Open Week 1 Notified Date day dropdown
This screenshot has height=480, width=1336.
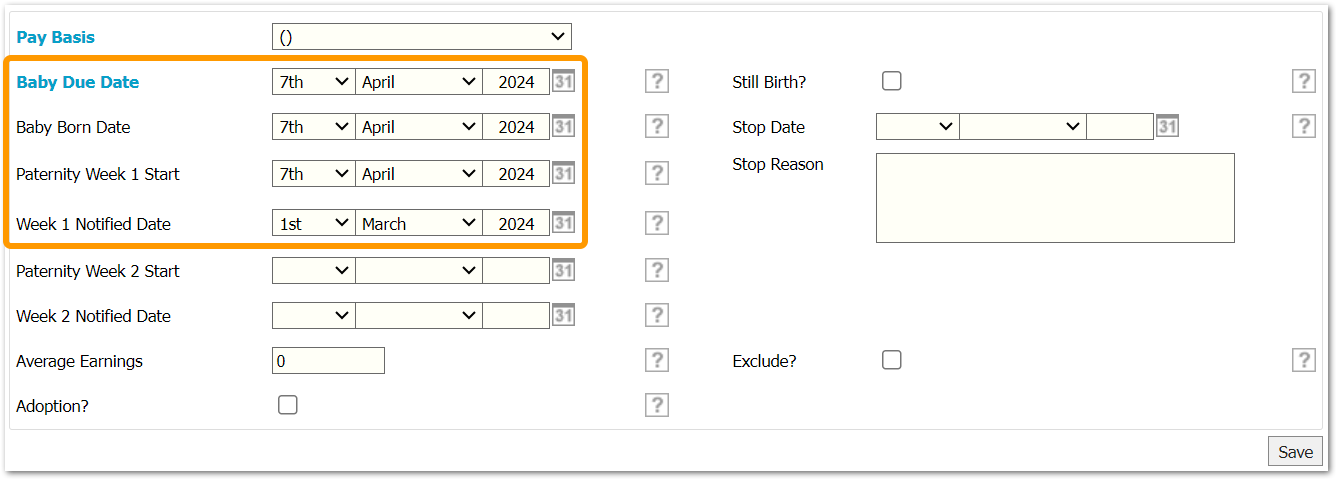tap(313, 223)
